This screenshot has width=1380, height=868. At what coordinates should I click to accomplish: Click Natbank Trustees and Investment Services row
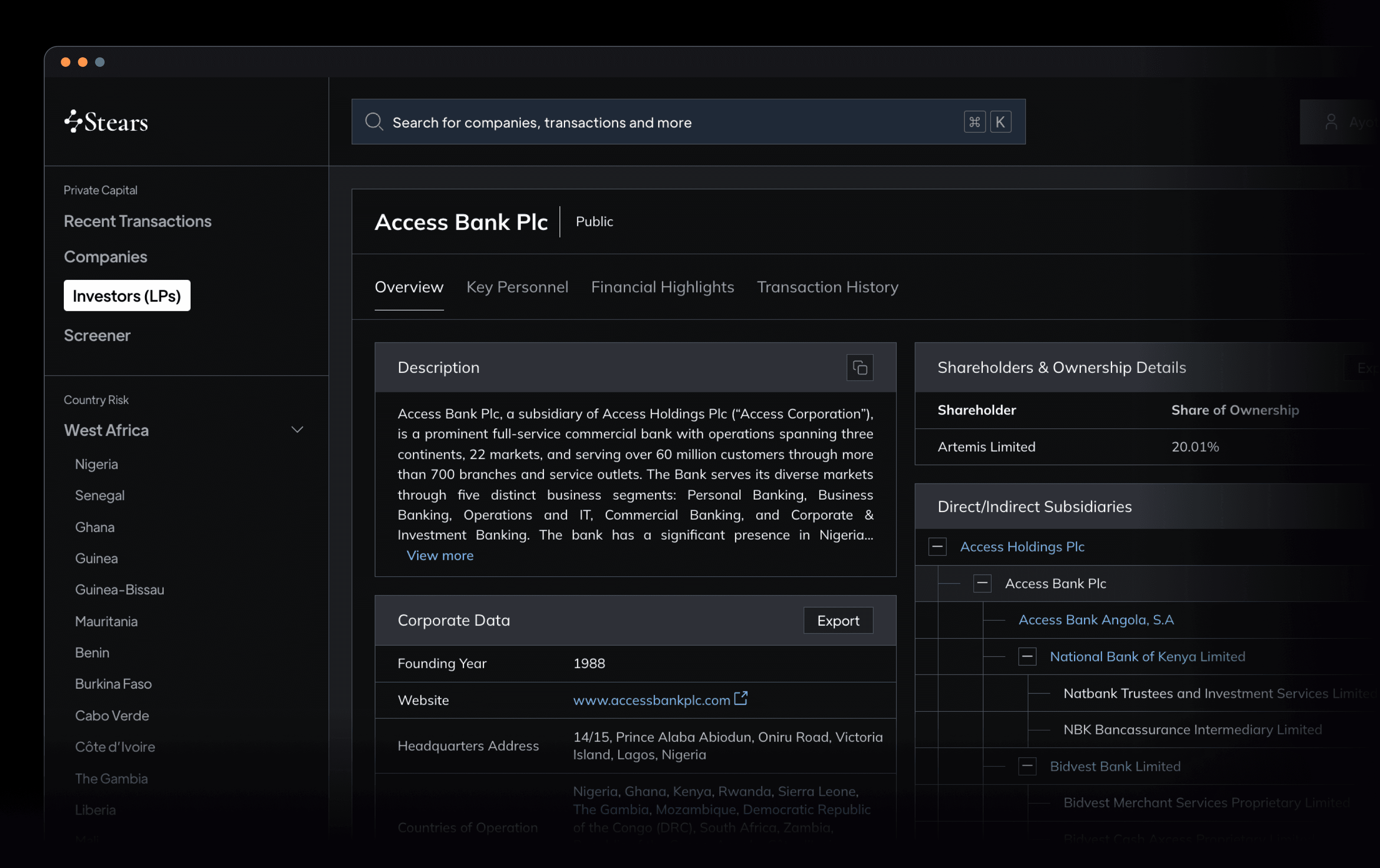coord(1221,693)
